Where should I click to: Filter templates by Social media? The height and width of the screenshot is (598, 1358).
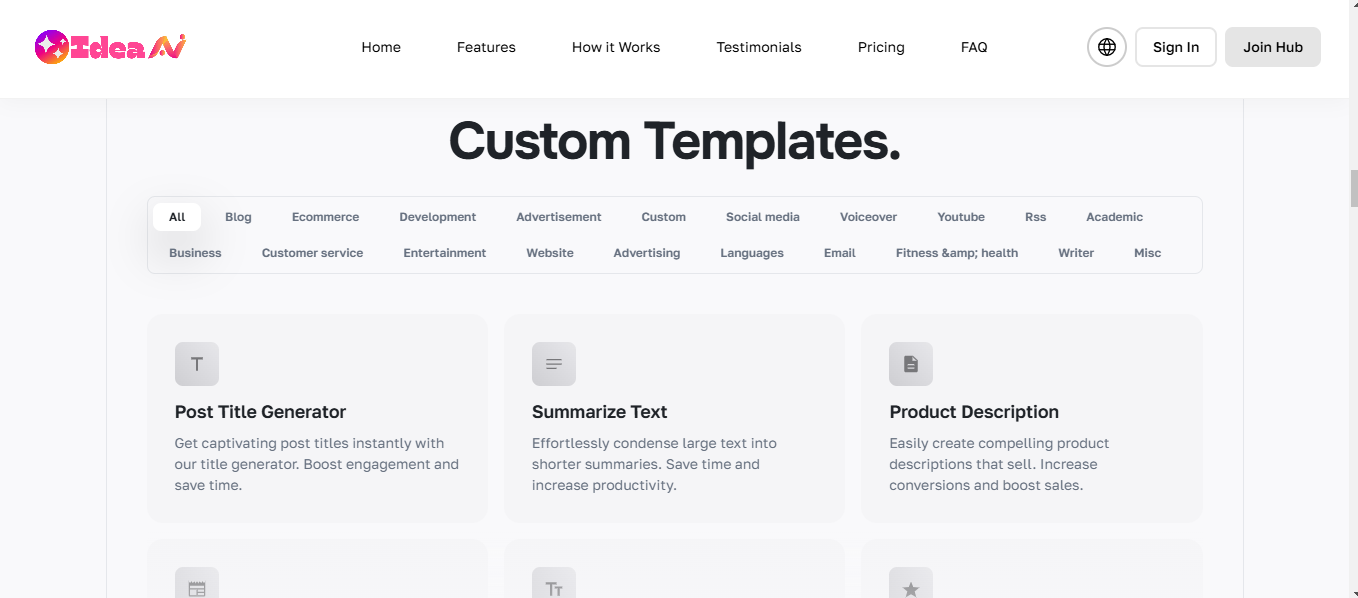[763, 217]
